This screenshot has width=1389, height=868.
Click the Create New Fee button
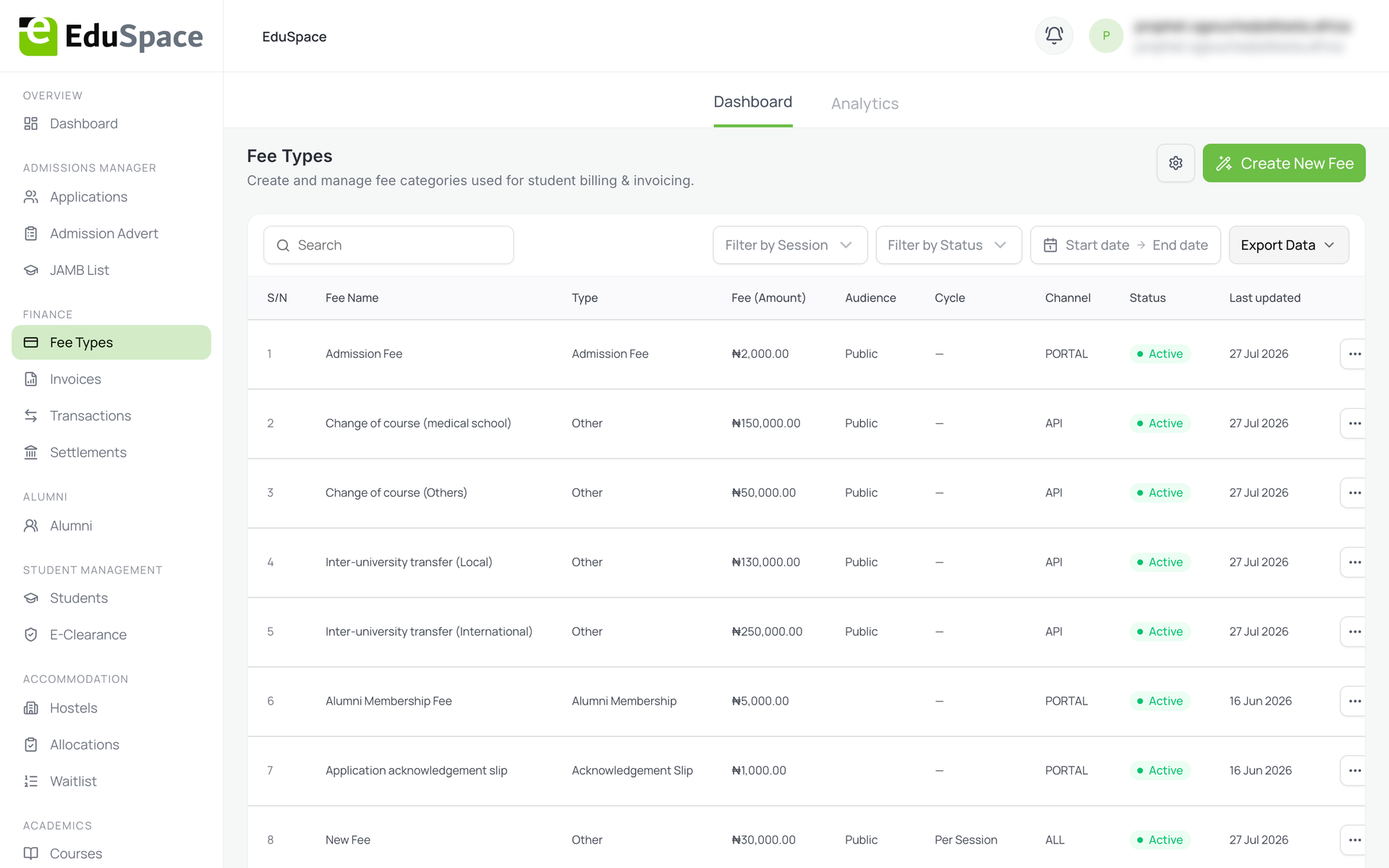pos(1284,163)
